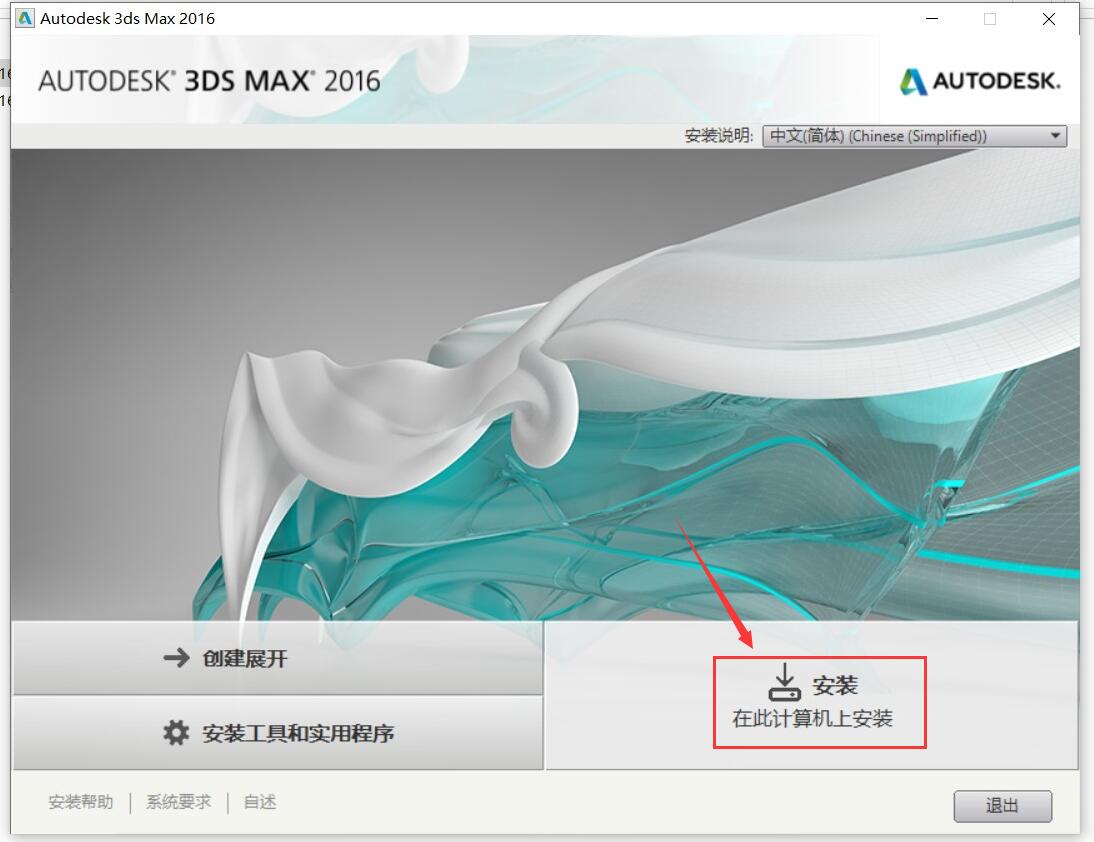Image resolution: width=1094 pixels, height=842 pixels.
Task: Click the AUTODESK 3DS MAX 2016 banner title
Action: 209,81
